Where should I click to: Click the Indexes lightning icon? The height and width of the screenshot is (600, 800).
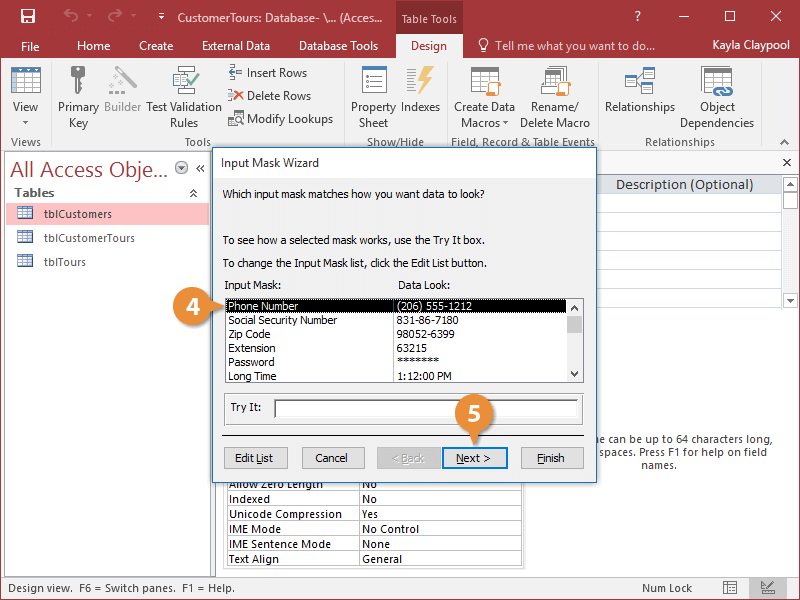click(420, 80)
